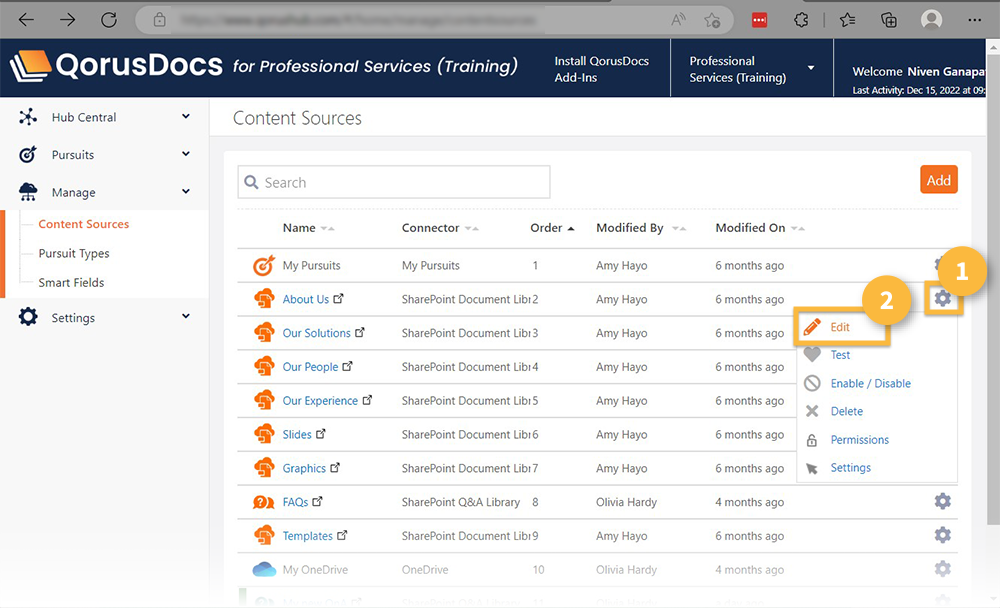
Task: Expand the Settings sidebar section
Action: tap(186, 316)
